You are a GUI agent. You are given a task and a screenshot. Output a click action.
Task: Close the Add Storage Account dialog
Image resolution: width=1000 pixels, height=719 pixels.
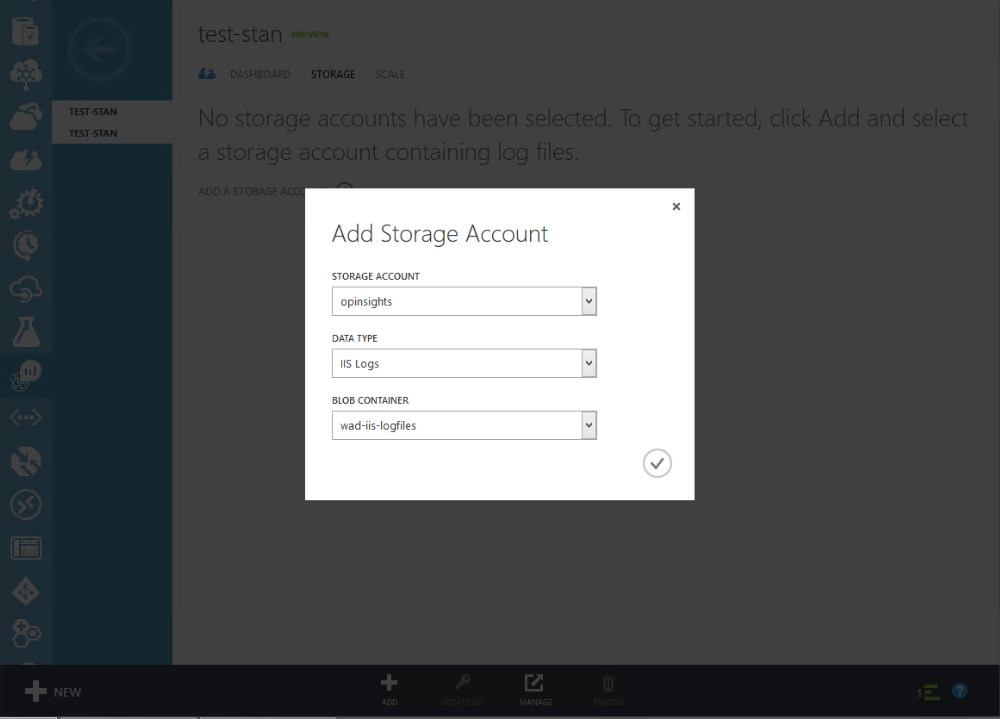click(676, 207)
